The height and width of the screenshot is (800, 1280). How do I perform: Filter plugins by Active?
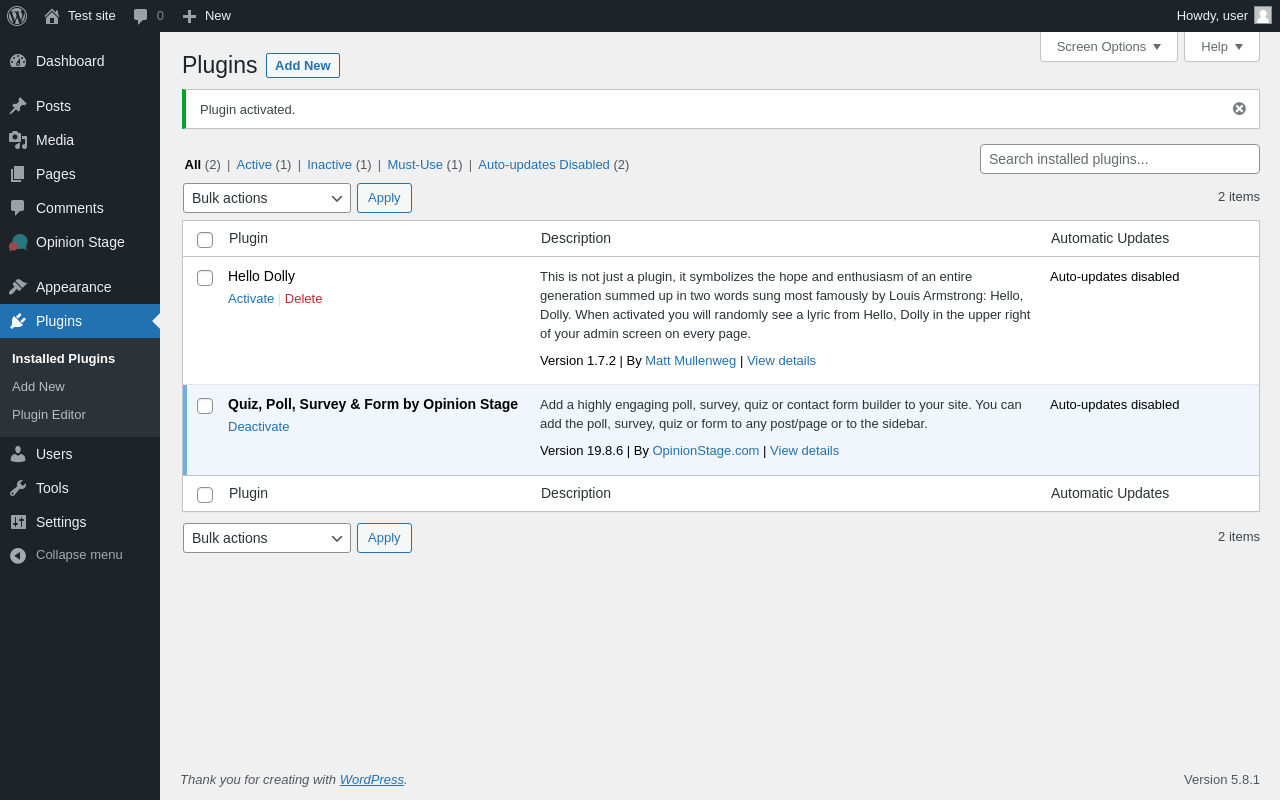tap(254, 164)
